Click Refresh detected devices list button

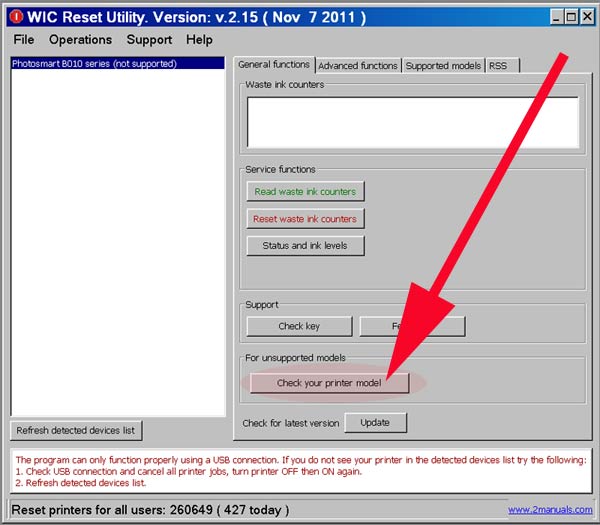77,430
